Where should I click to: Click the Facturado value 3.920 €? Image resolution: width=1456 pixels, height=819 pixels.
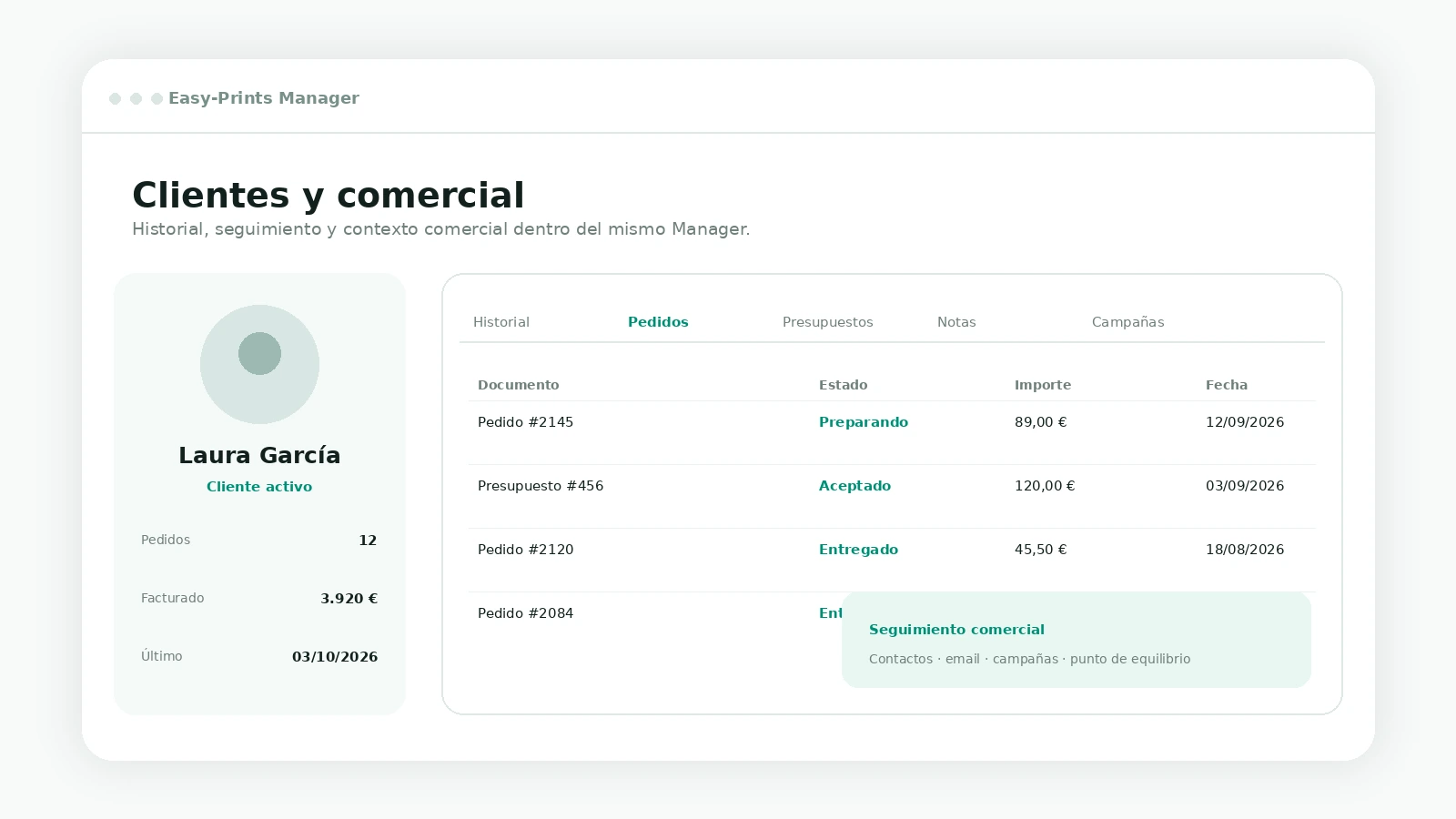(x=349, y=599)
